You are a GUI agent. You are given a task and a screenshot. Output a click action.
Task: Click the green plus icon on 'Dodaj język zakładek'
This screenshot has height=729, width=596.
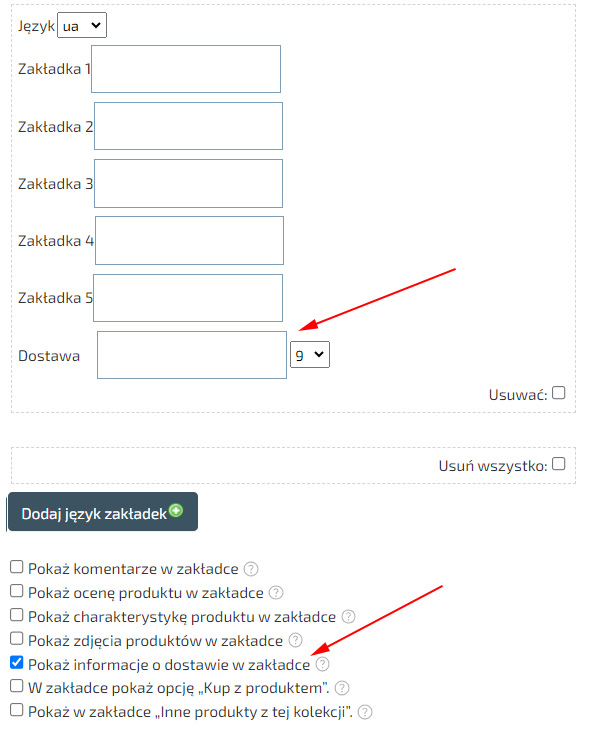[x=176, y=510]
